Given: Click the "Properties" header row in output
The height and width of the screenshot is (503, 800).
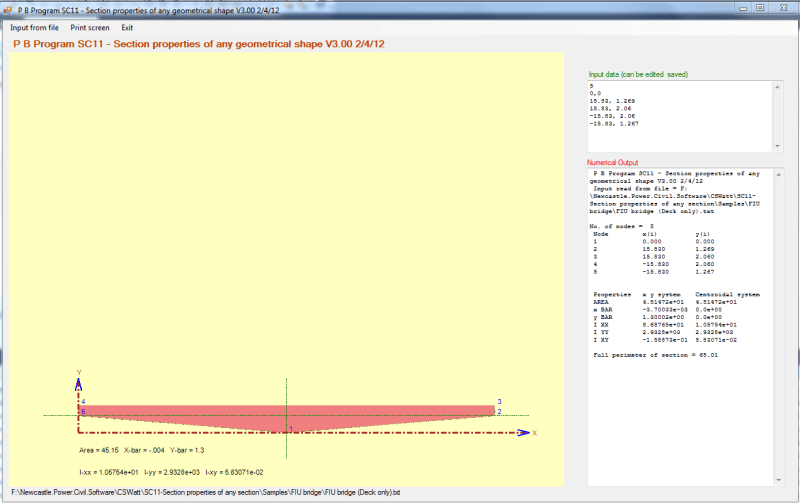Looking at the screenshot, I should [x=677, y=294].
